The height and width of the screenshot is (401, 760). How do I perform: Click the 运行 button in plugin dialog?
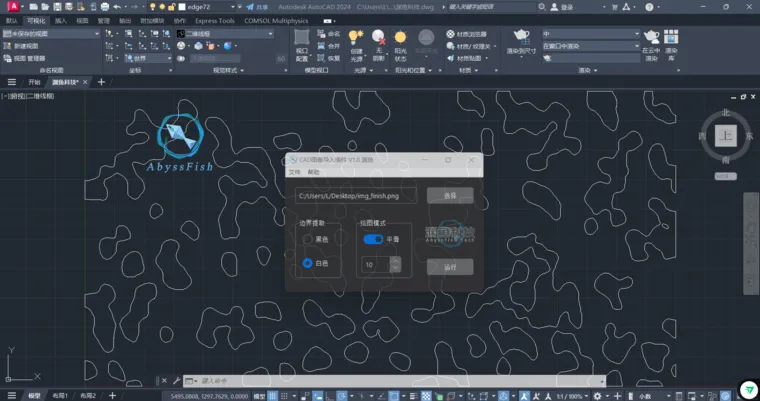tap(450, 267)
